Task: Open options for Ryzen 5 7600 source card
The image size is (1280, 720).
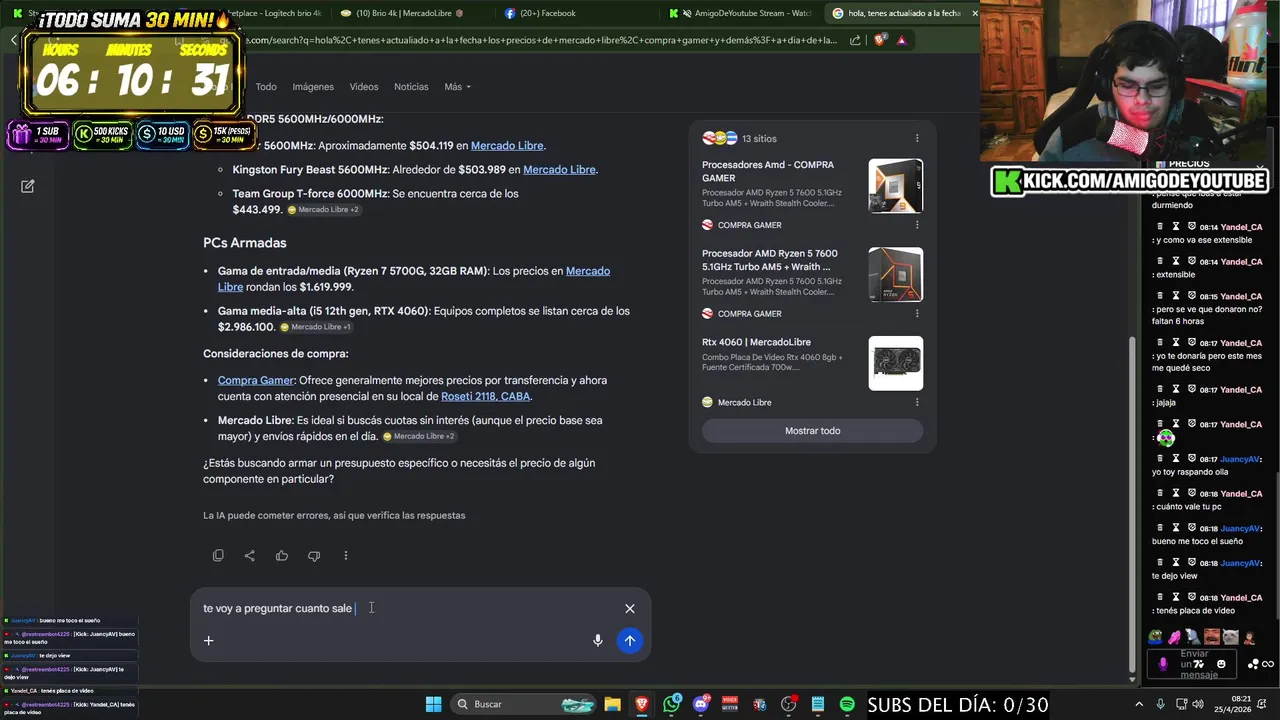Action: tap(917, 313)
